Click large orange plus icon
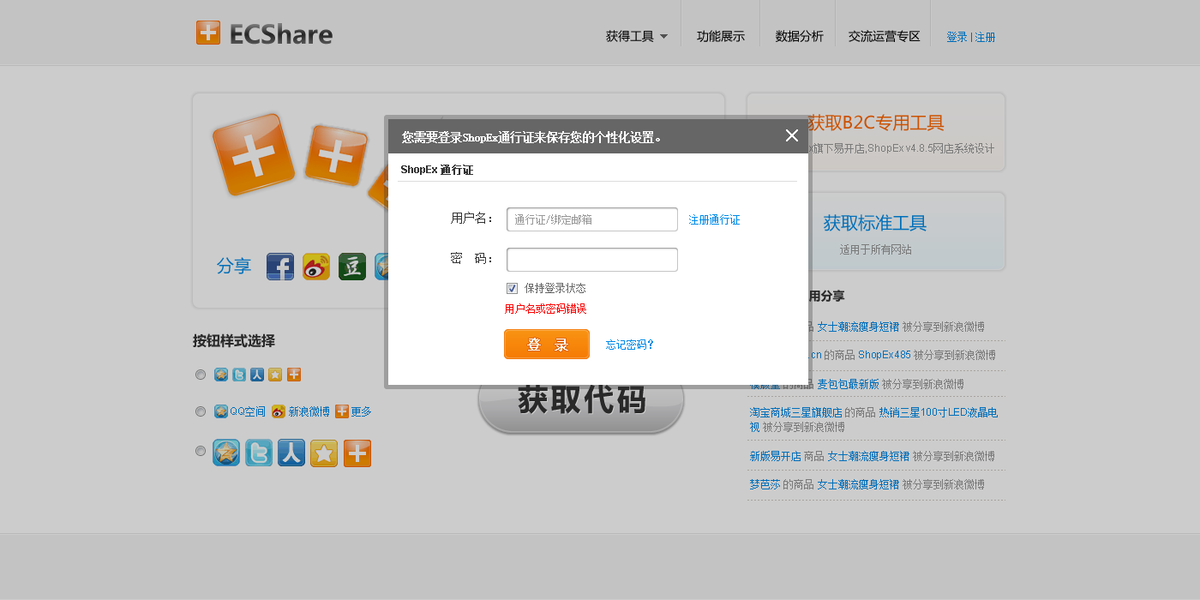The width and height of the screenshot is (1200, 600). pyautogui.click(x=357, y=453)
